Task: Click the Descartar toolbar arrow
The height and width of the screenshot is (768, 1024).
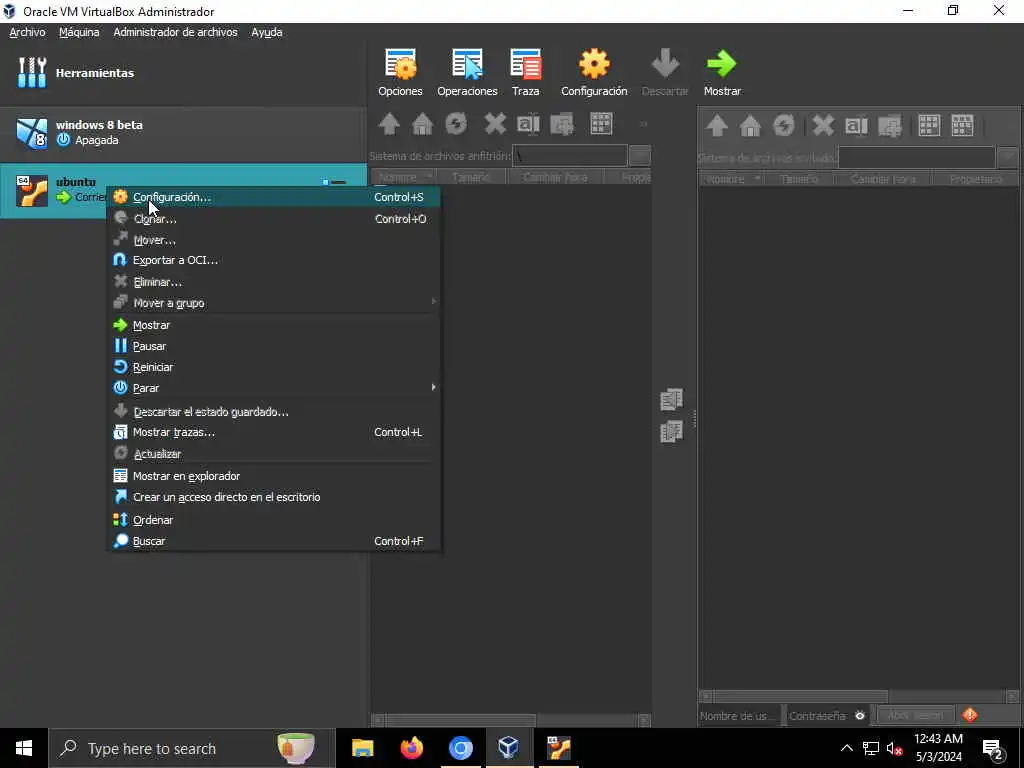Action: coord(665,72)
